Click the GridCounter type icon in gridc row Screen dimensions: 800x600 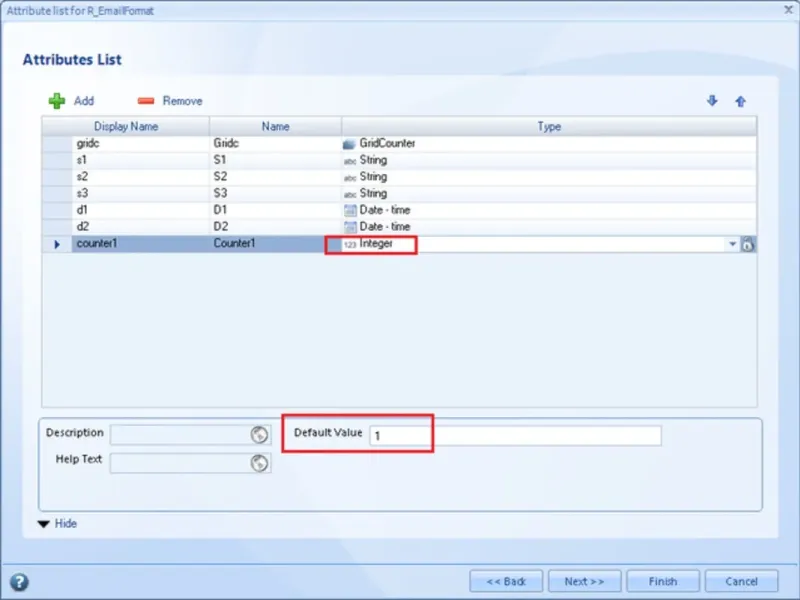click(349, 144)
